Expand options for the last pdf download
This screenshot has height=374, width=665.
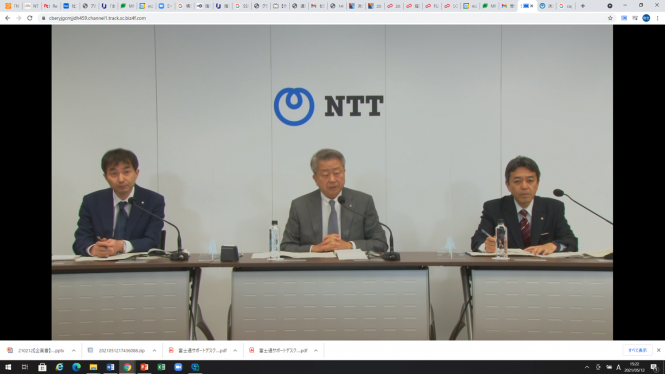(x=316, y=351)
